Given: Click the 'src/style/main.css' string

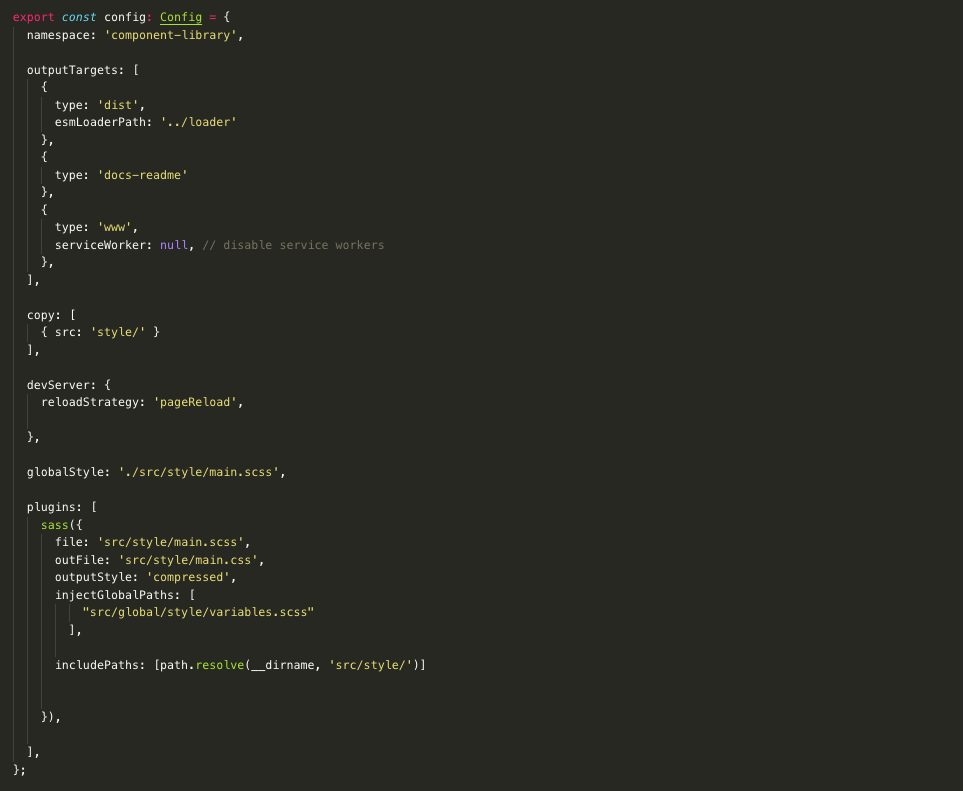Looking at the screenshot, I should tap(188, 560).
